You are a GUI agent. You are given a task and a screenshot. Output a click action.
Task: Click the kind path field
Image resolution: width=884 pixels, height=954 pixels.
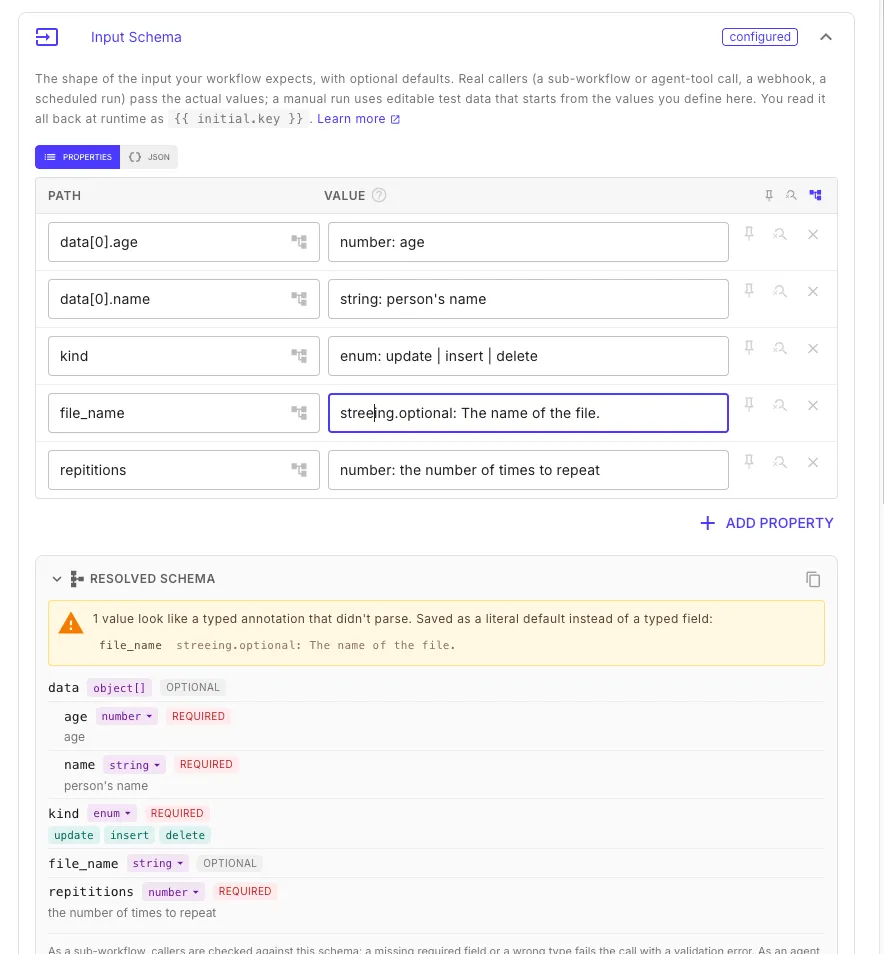pyautogui.click(x=184, y=356)
